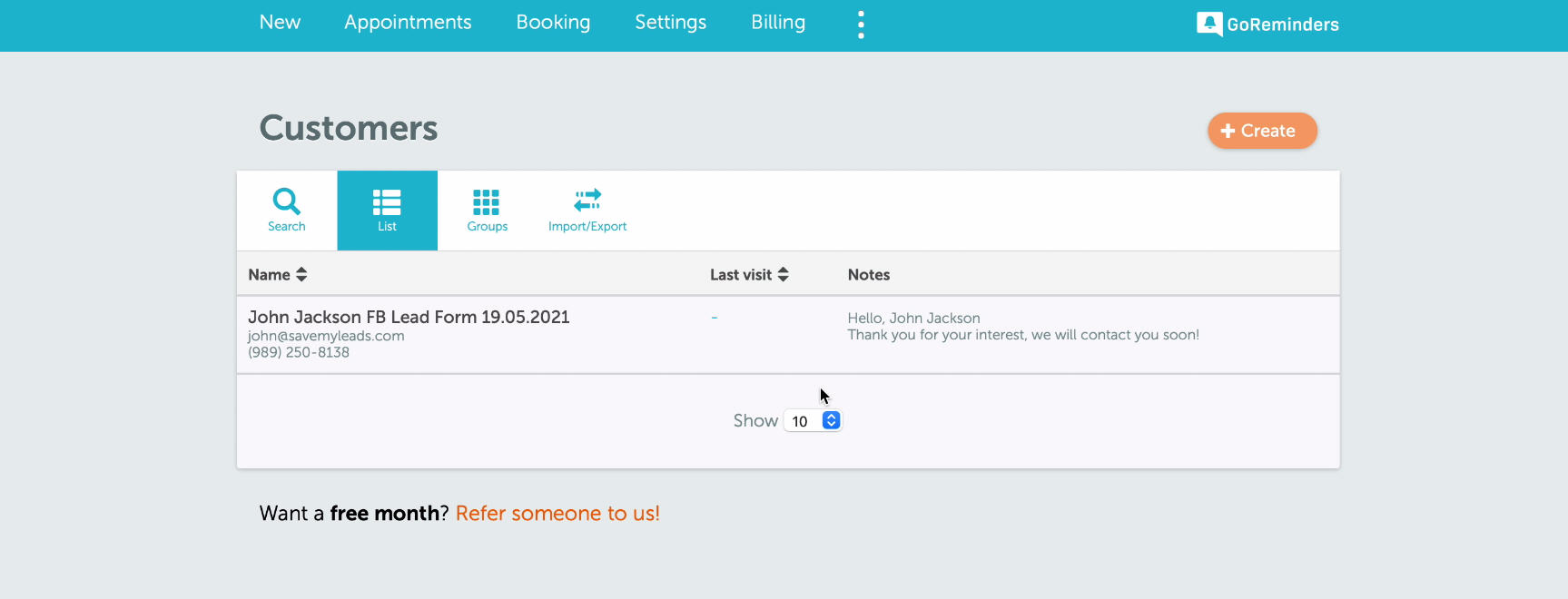Open the Groups grid view
Image resolution: width=1568 pixels, height=599 pixels.
click(x=487, y=211)
